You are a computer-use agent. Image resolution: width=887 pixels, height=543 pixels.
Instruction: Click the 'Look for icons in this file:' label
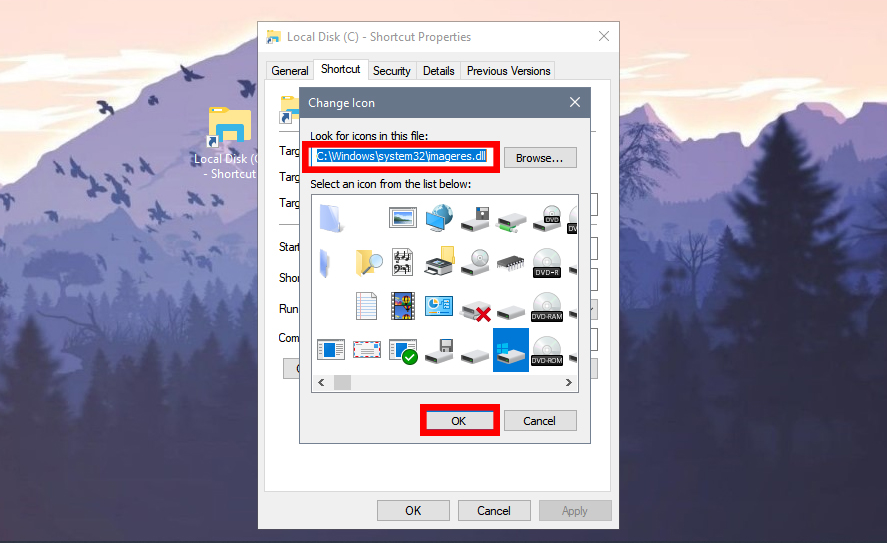[369, 136]
